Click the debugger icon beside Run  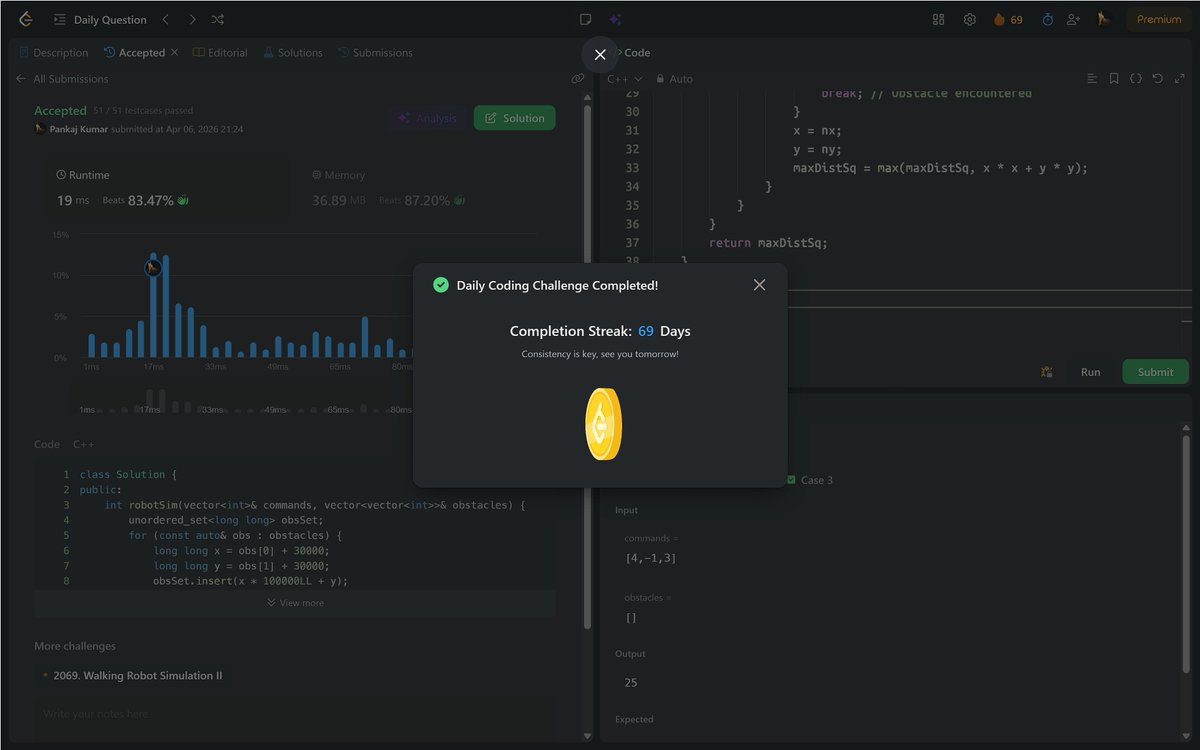(x=1046, y=372)
